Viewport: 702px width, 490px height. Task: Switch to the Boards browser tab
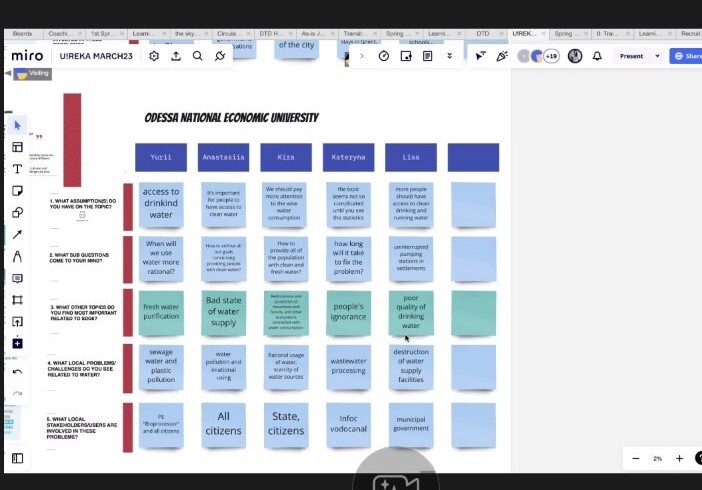coord(22,33)
